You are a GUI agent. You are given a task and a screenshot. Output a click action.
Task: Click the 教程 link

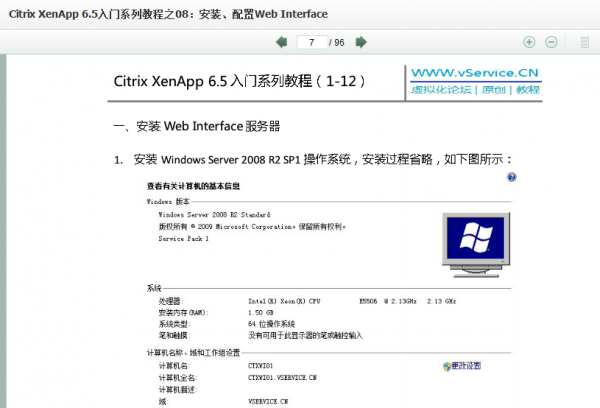tap(528, 90)
